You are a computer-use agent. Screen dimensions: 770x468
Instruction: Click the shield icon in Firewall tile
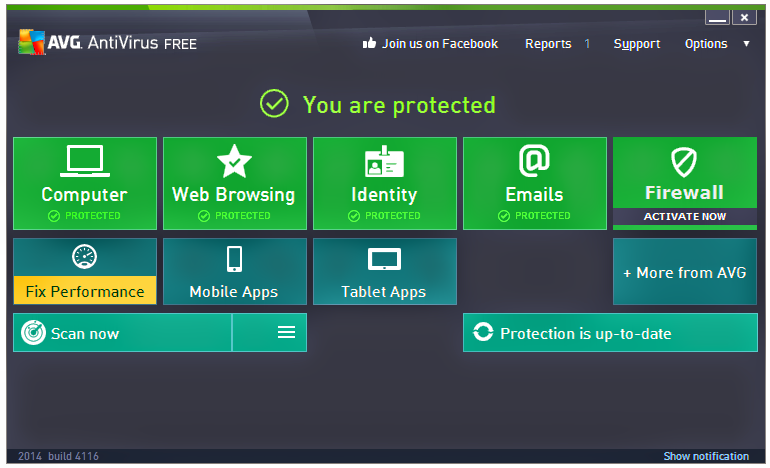[x=684, y=162]
